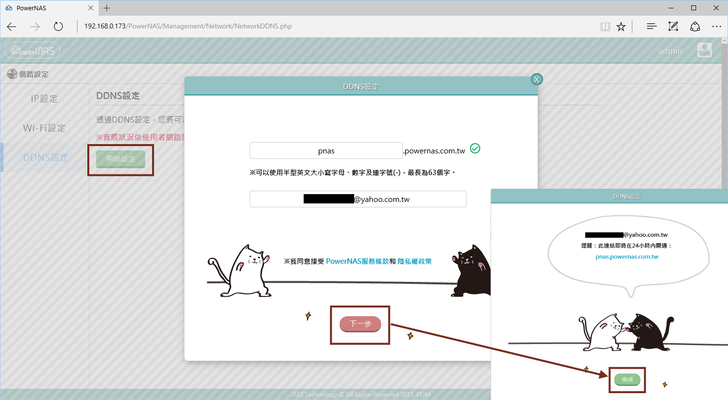The height and width of the screenshot is (400, 728).
Task: Click the hostname field containing pnas
Action: pyautogui.click(x=326, y=151)
